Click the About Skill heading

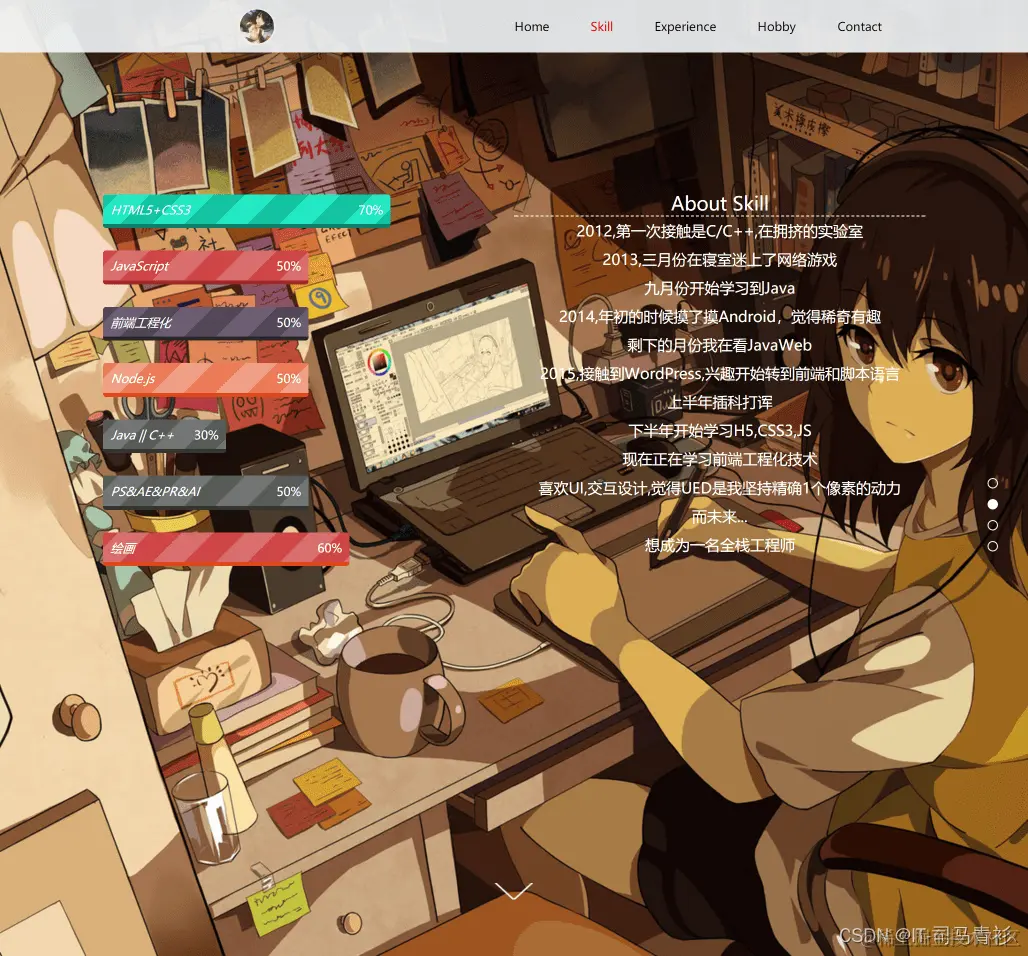tap(719, 204)
